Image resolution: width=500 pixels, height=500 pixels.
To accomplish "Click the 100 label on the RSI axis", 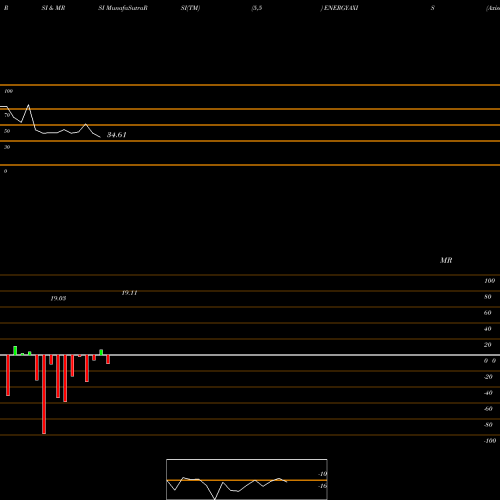I will (9, 91).
